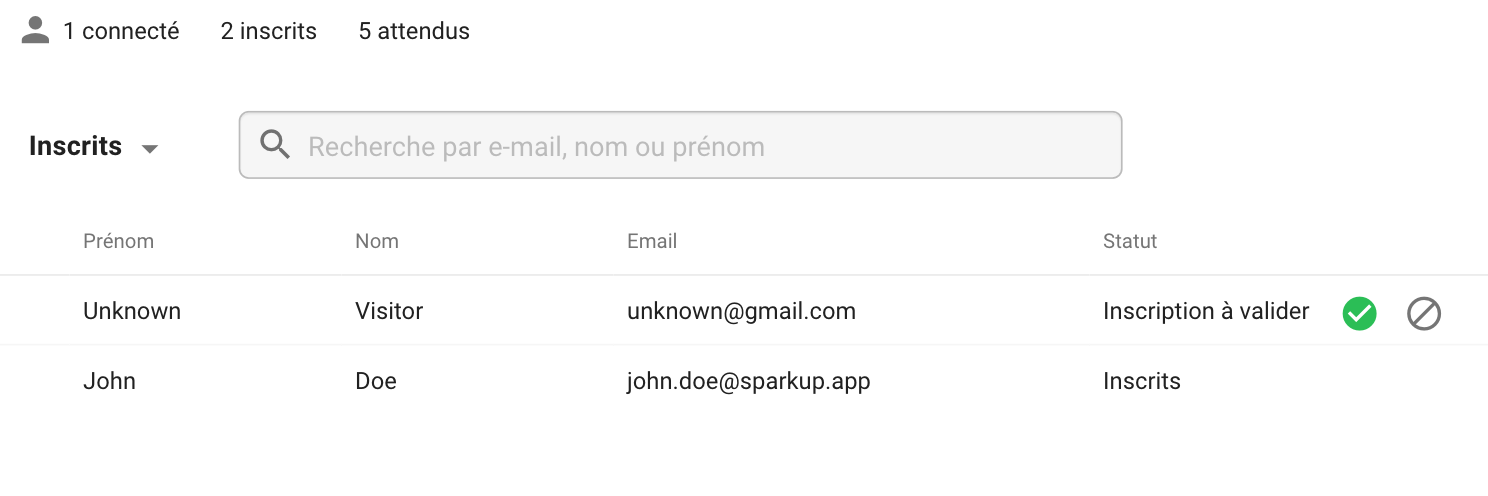Viewport: 1488px width, 496px height.
Task: Click the magnifier search icon
Action: pyautogui.click(x=275, y=146)
